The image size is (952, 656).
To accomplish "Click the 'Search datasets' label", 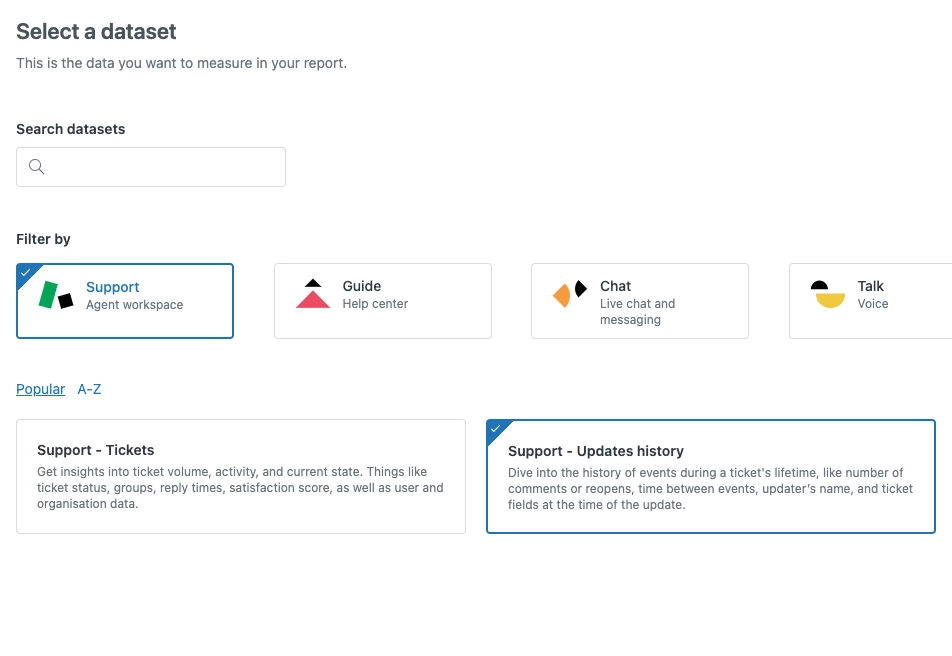I will point(70,129).
